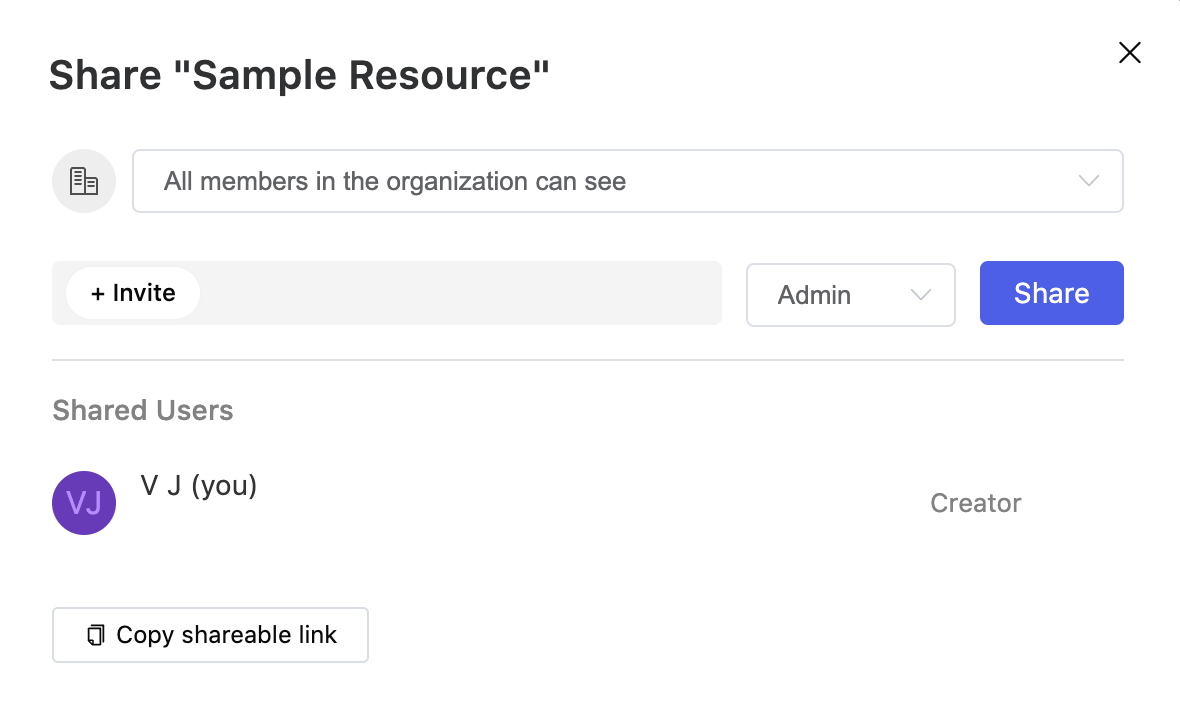Image resolution: width=1180 pixels, height=714 pixels.
Task: Close the Share dialog with the X
Action: 1130,53
